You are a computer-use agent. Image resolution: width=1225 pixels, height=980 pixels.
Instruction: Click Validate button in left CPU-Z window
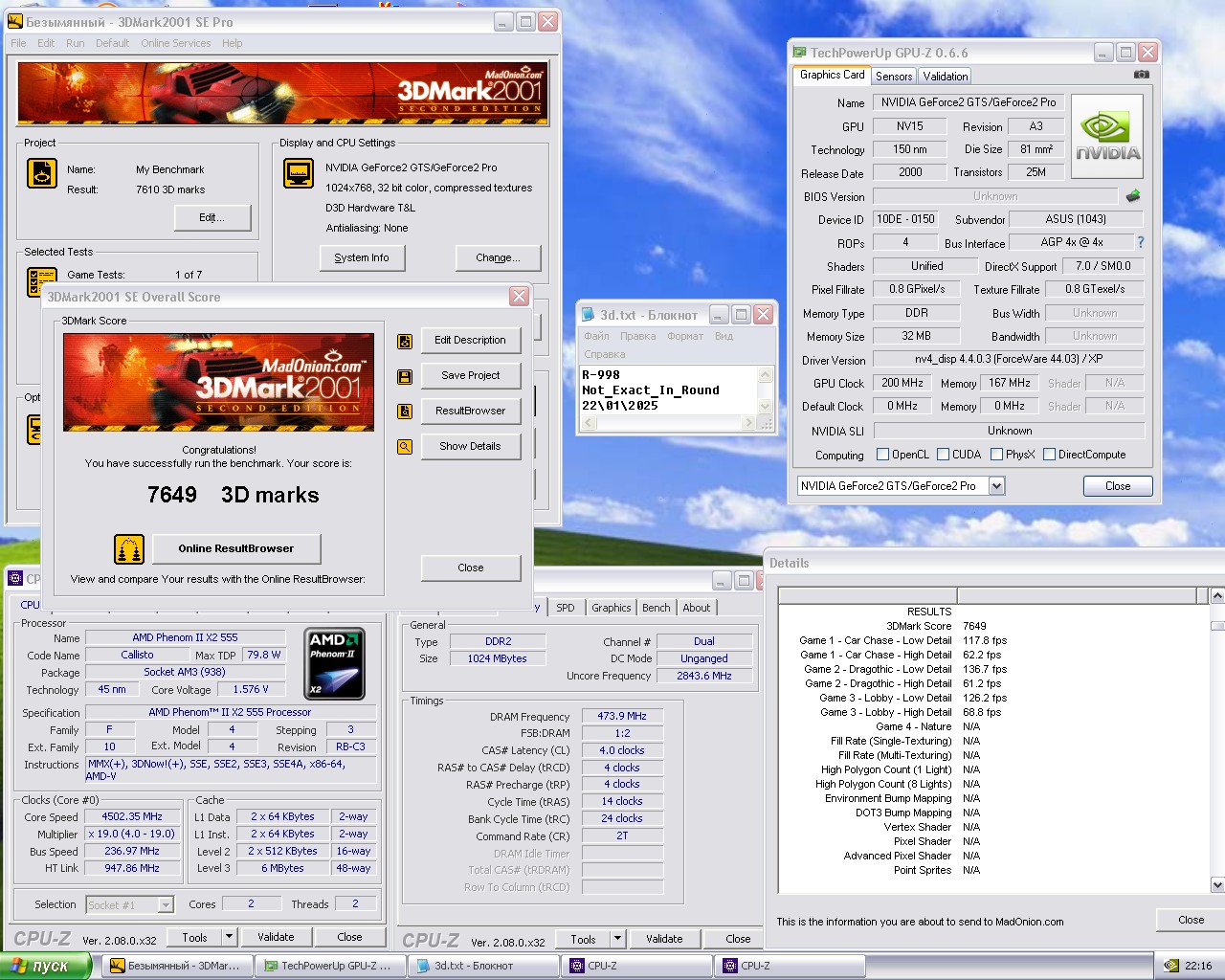point(276,937)
